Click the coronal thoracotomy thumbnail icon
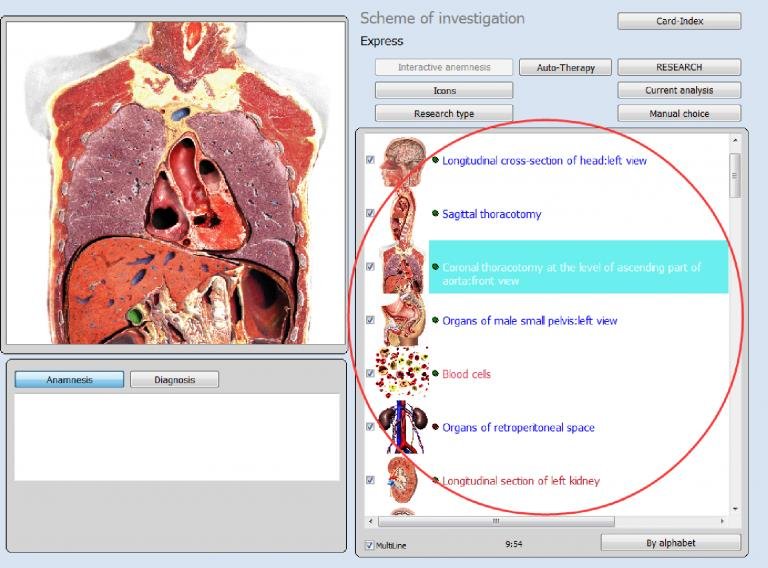The width and height of the screenshot is (768, 568). point(403,267)
